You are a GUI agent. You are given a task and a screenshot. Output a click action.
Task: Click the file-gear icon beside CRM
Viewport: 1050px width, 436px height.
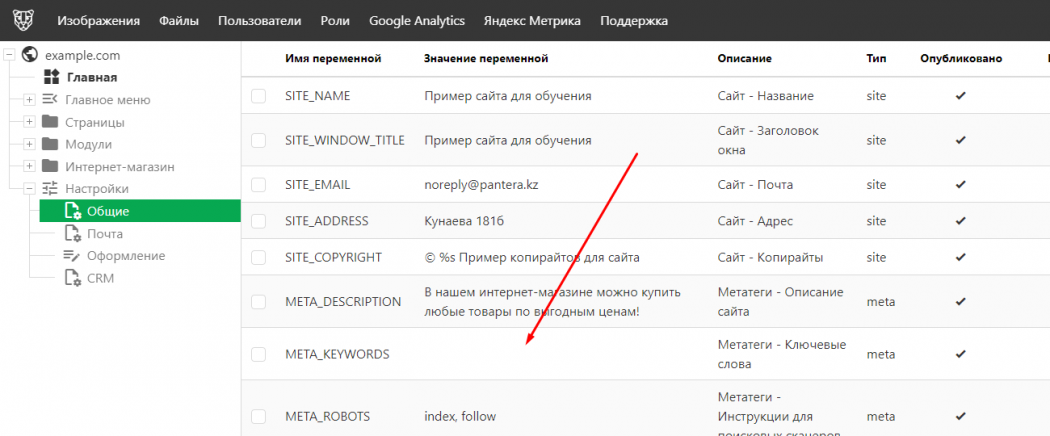pyautogui.click(x=72, y=277)
